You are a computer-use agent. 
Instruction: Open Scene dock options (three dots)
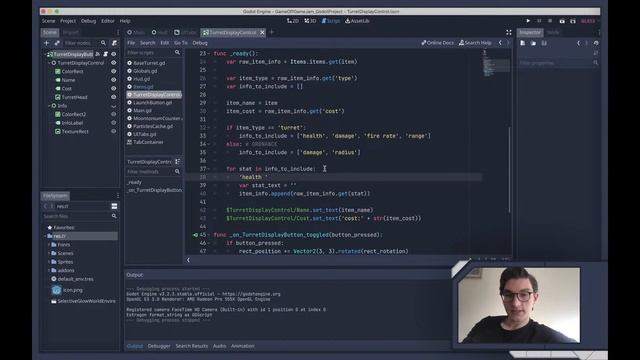118,32
